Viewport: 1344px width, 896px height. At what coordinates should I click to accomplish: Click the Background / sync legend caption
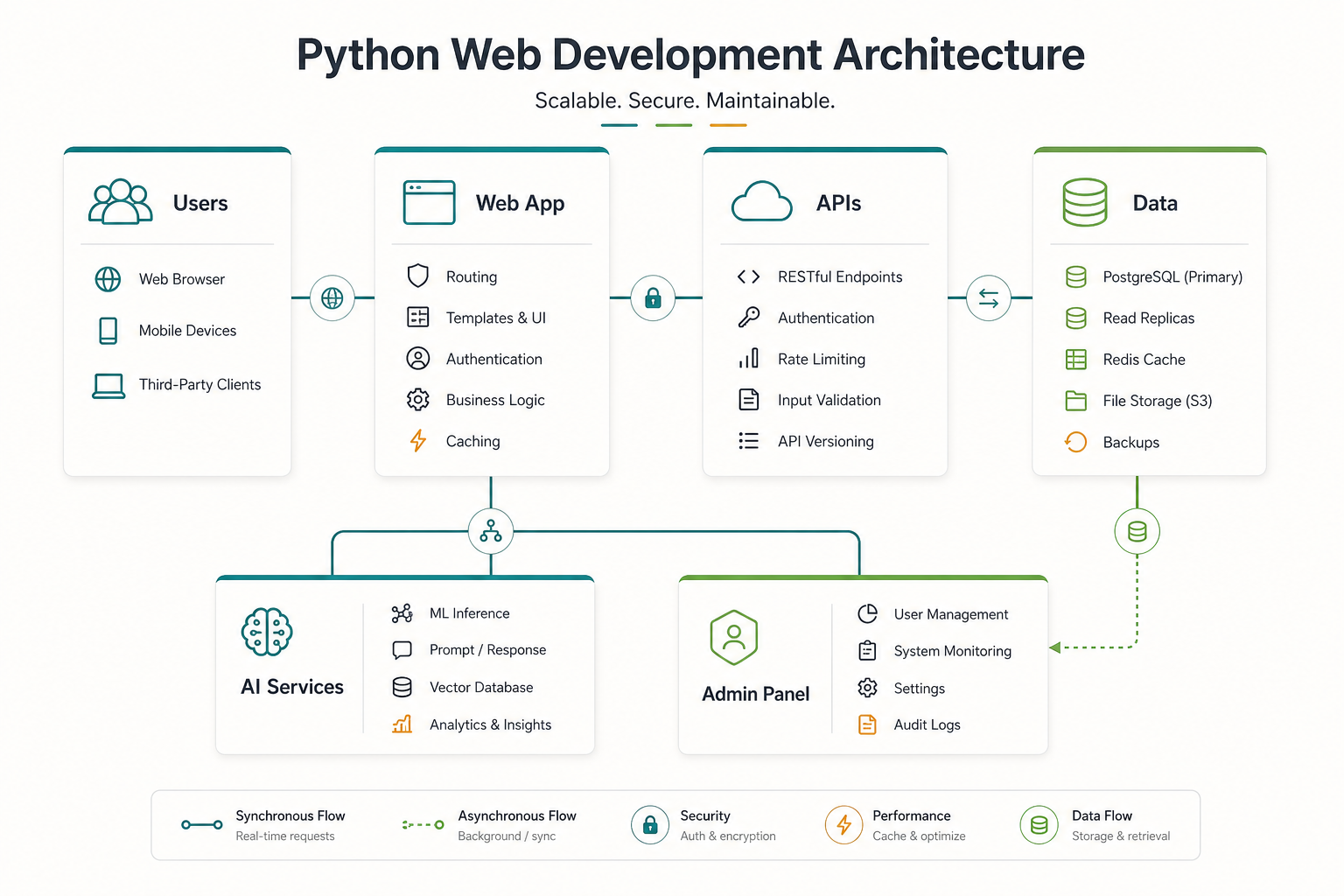coord(507,836)
